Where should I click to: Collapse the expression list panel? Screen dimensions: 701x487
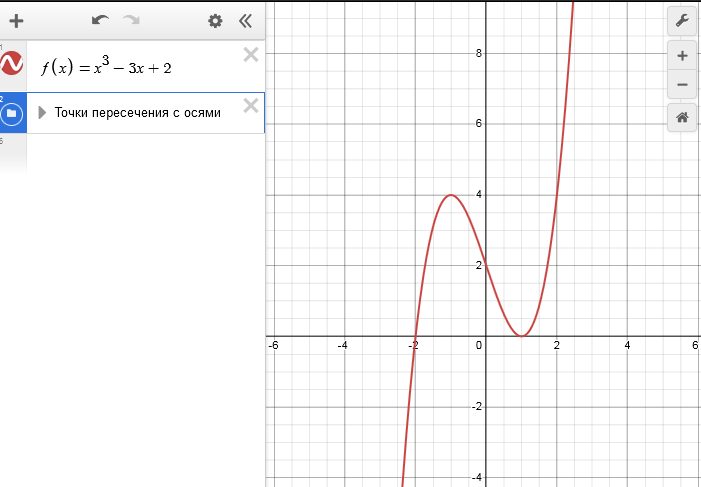point(245,20)
